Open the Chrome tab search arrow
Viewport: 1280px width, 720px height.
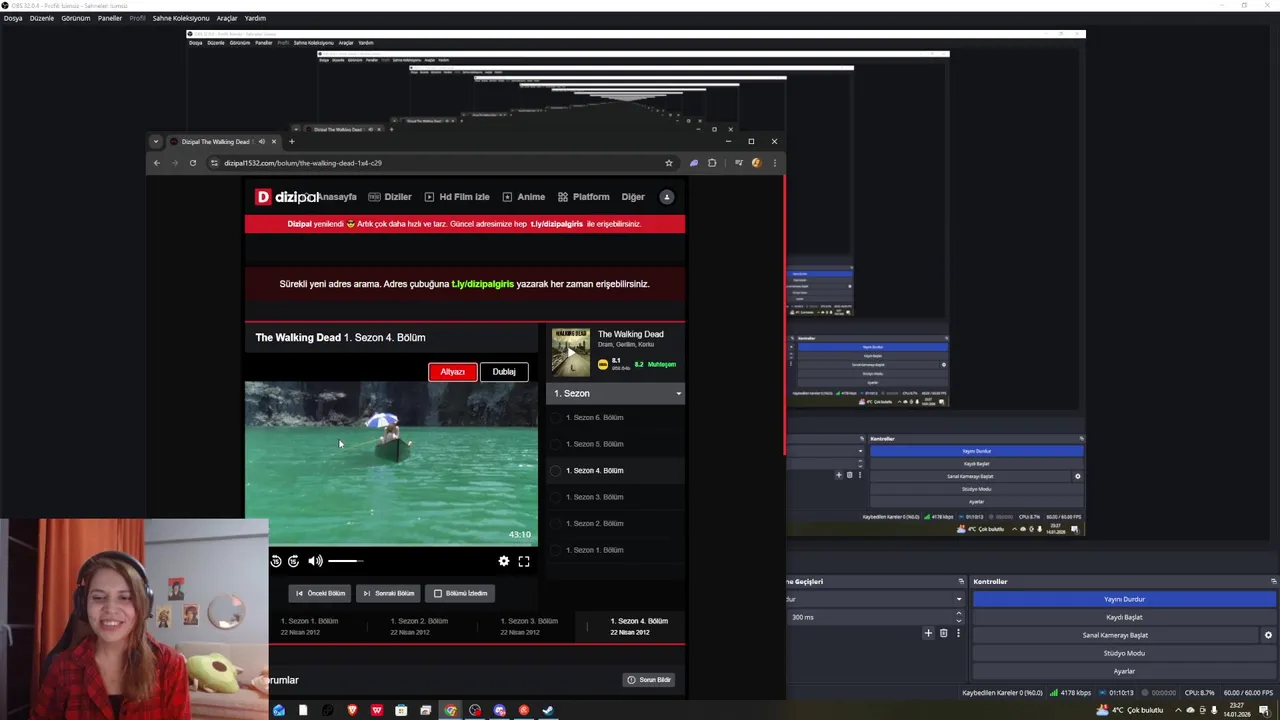(155, 142)
